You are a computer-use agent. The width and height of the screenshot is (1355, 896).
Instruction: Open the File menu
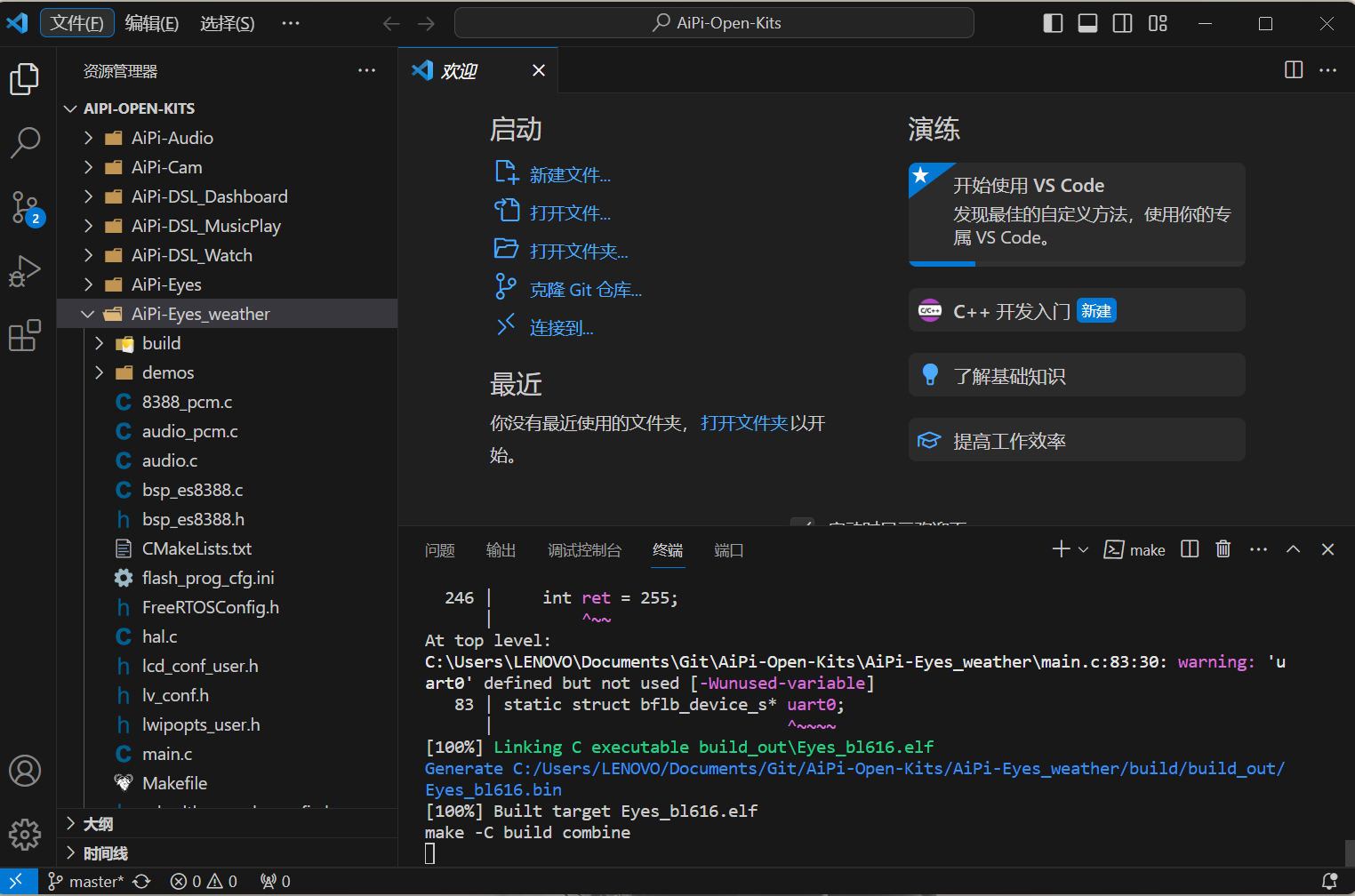click(76, 23)
